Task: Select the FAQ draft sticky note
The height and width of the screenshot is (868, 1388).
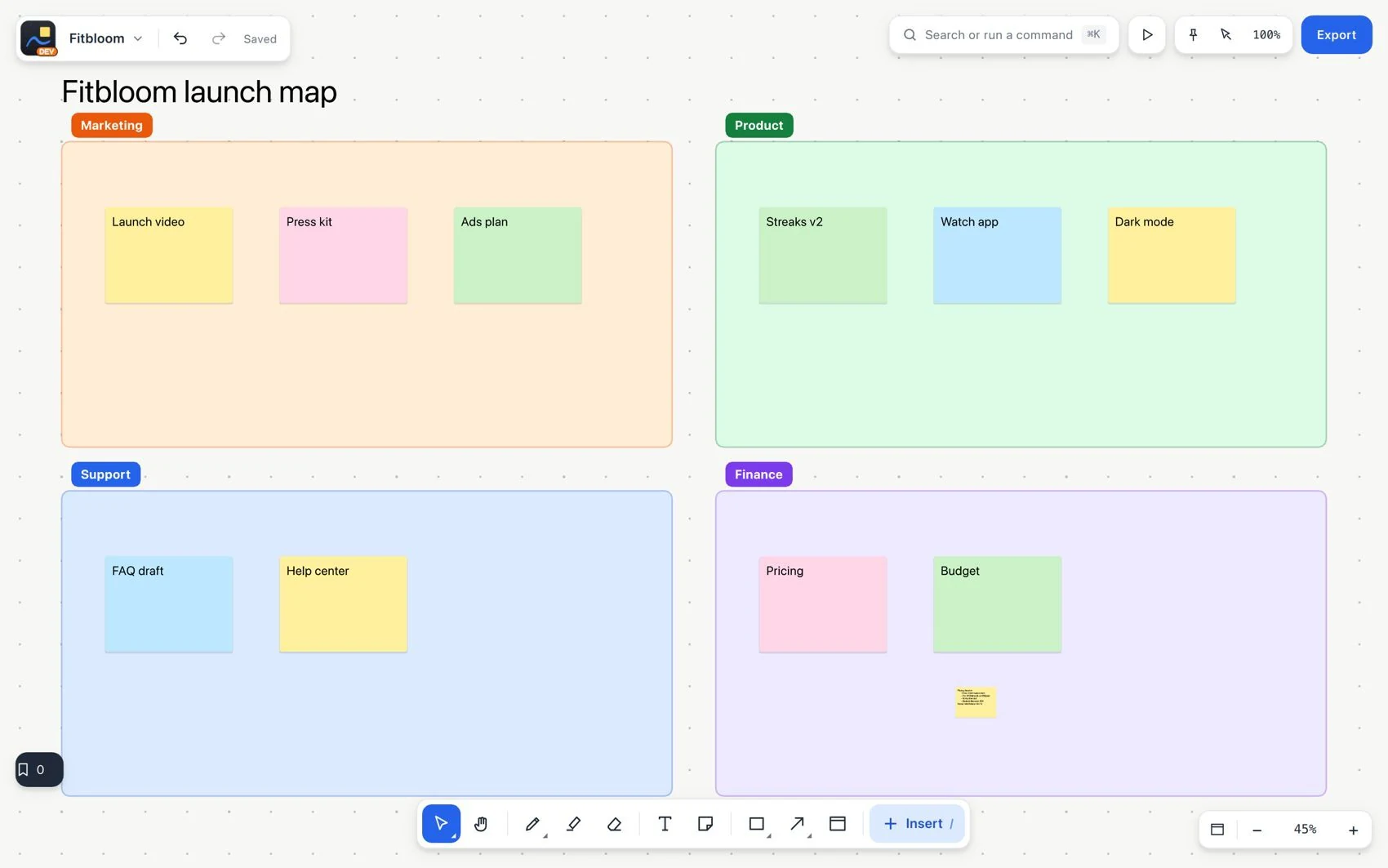Action: coord(169,604)
